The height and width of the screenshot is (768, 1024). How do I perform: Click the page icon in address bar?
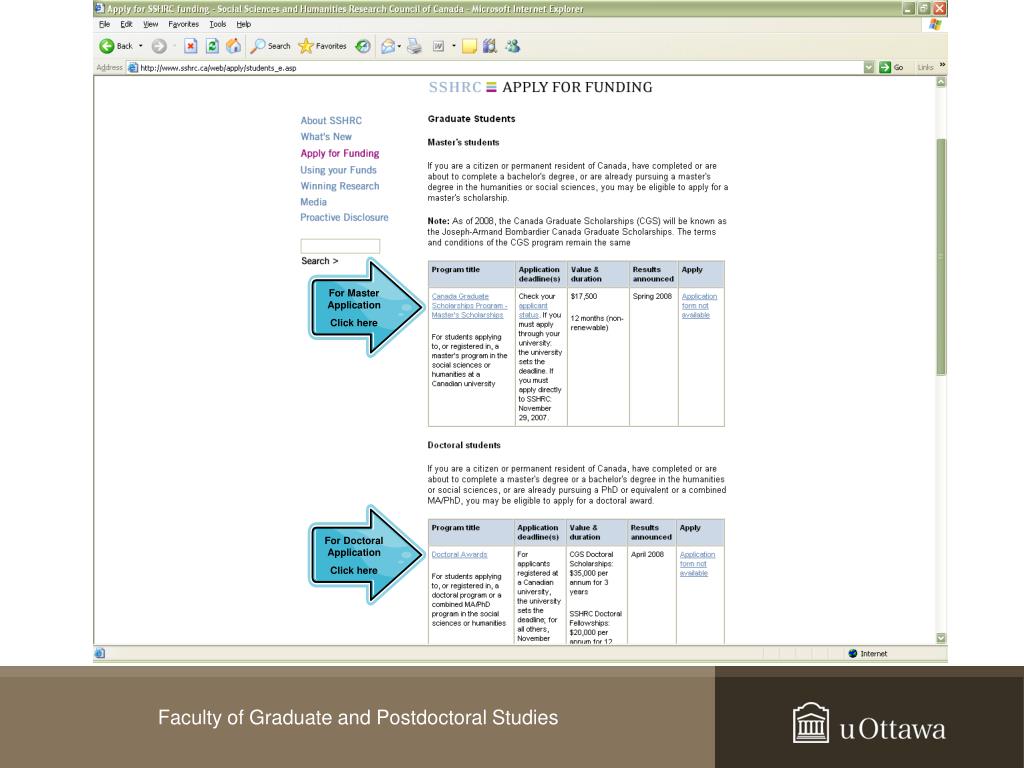pos(133,67)
